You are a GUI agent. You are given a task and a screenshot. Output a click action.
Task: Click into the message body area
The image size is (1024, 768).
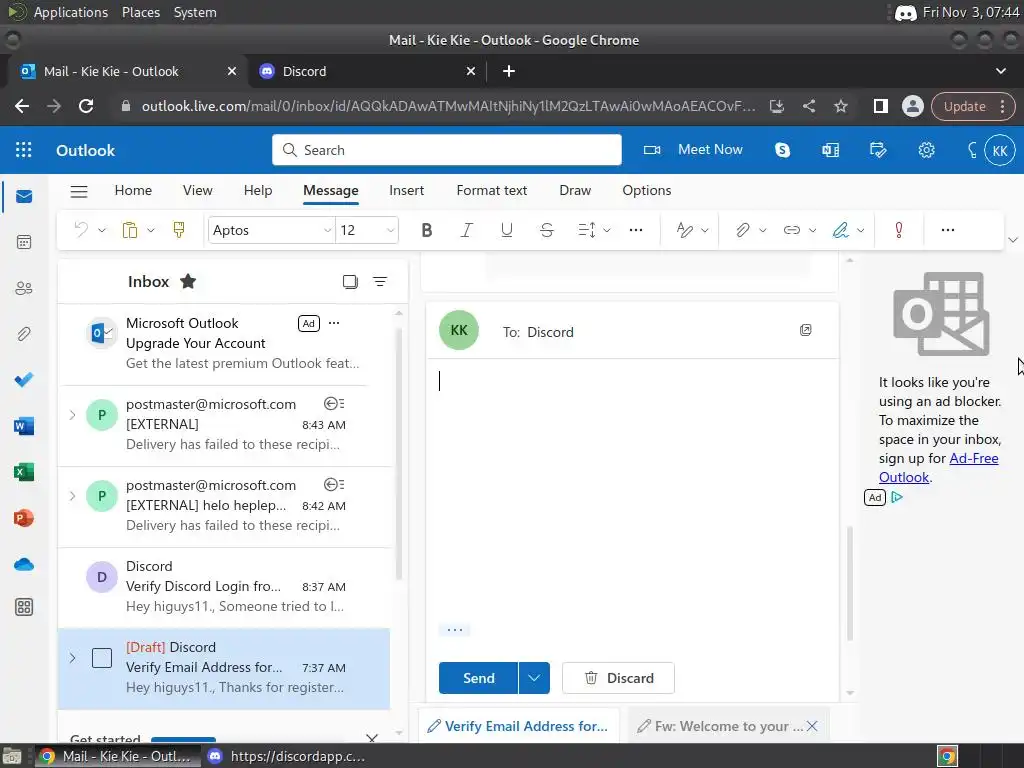[632, 490]
